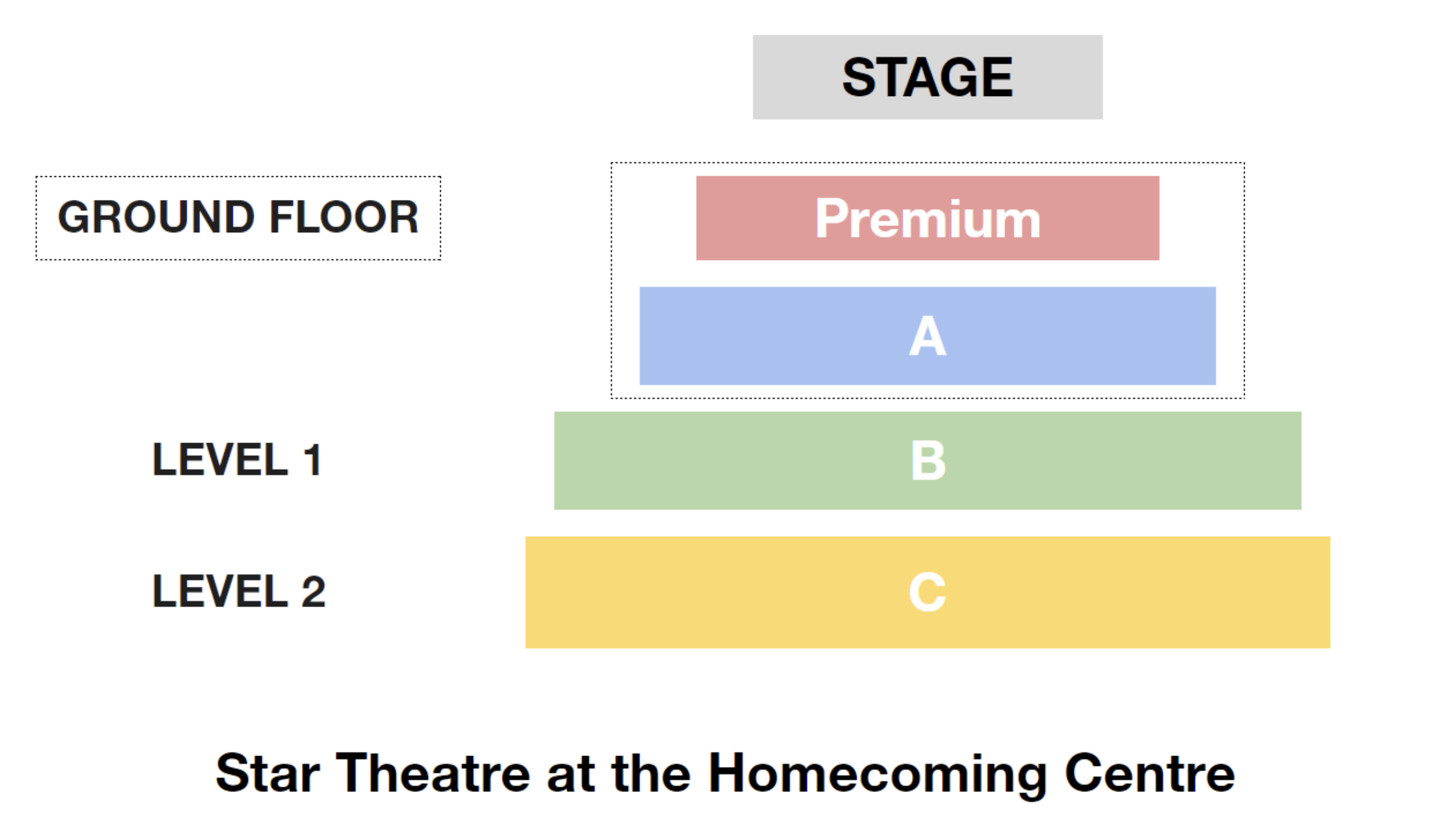The height and width of the screenshot is (840, 1441).
Task: Click the numeral 2 in LEVEL 2
Action: point(314,591)
